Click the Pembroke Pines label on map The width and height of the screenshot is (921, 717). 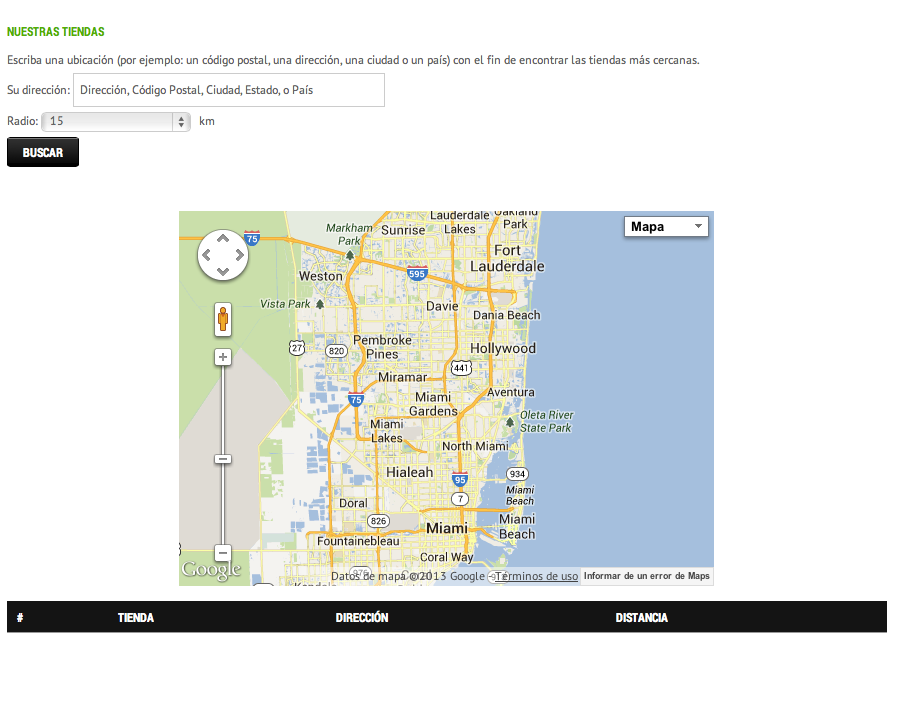click(x=382, y=347)
